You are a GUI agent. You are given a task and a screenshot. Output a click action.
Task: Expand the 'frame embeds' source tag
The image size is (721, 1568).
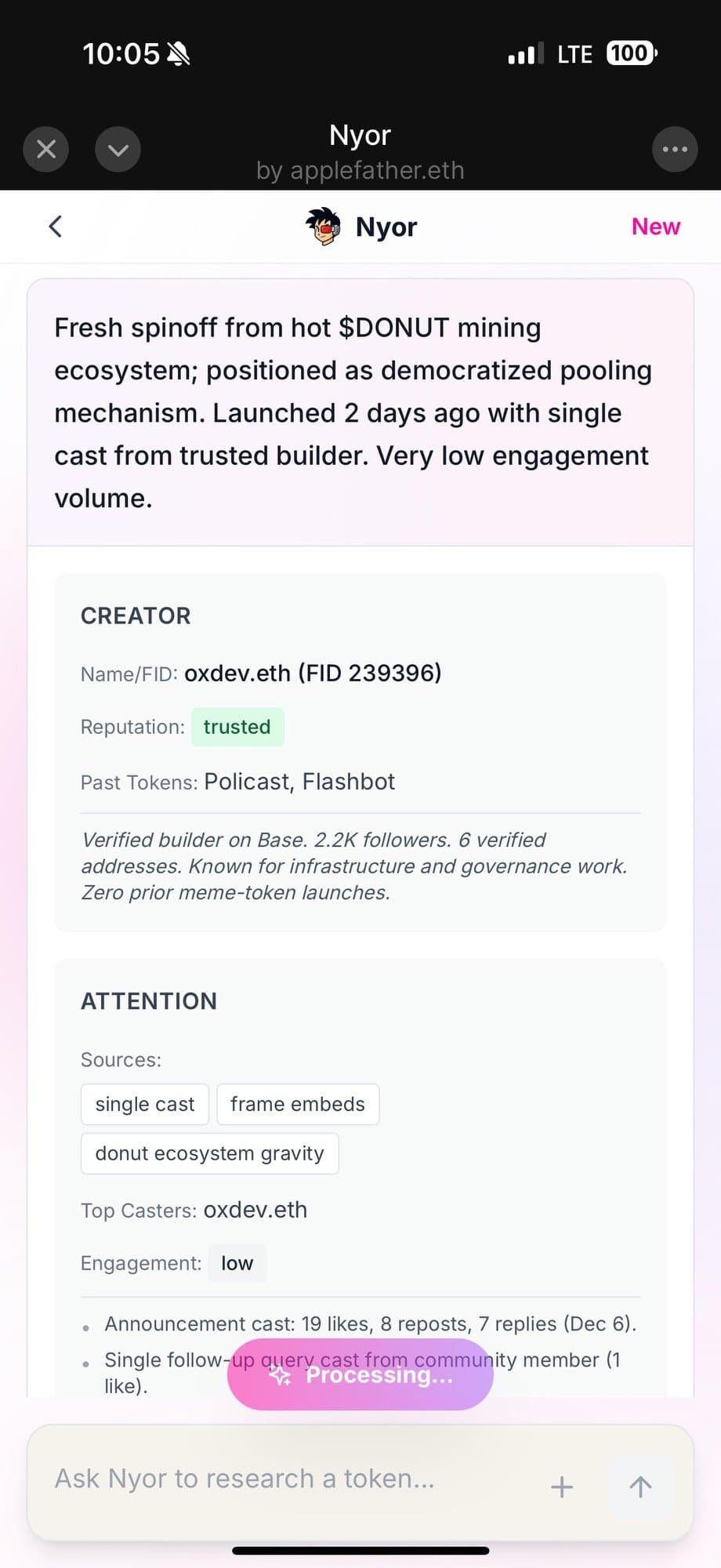pos(298,1103)
